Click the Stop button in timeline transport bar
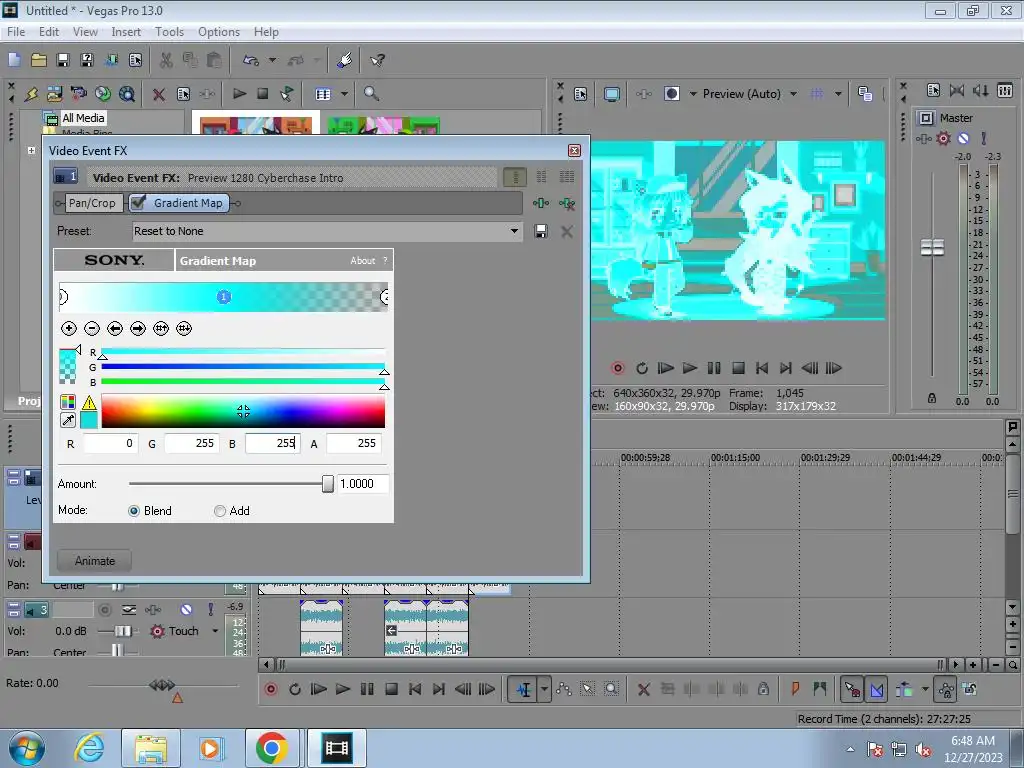1024x768 pixels. pos(391,689)
